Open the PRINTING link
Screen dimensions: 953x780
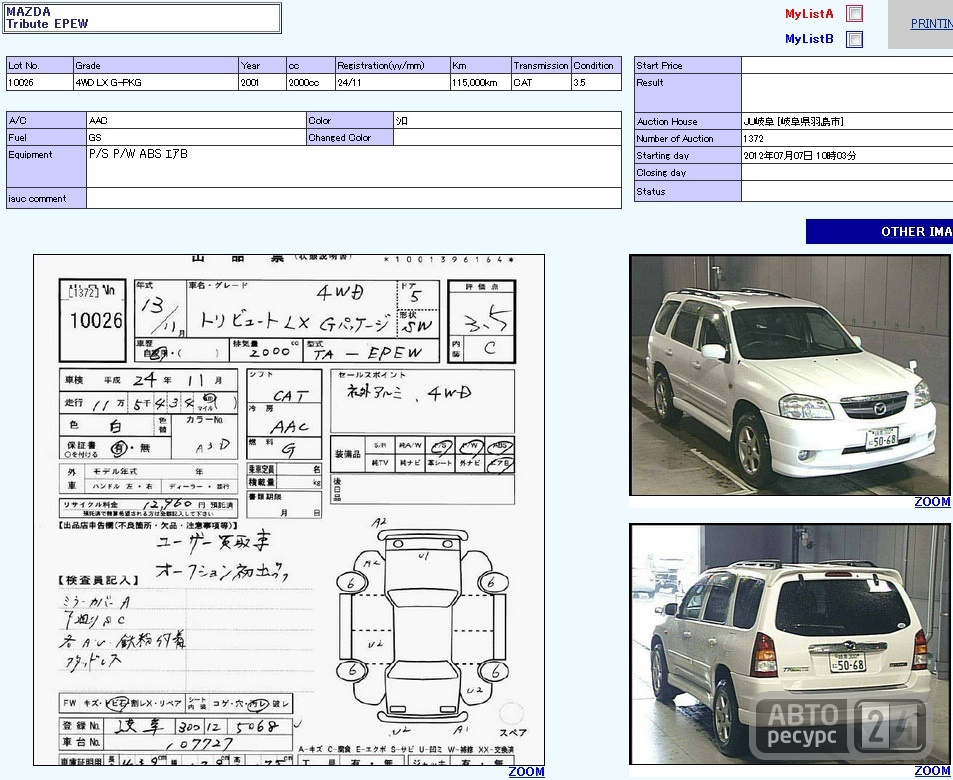coord(931,24)
